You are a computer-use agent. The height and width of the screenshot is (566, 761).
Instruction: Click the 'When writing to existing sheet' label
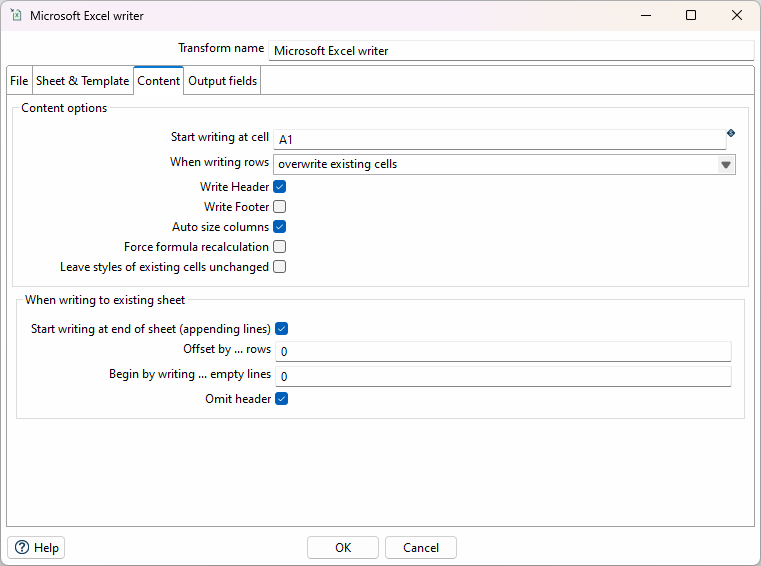point(105,300)
